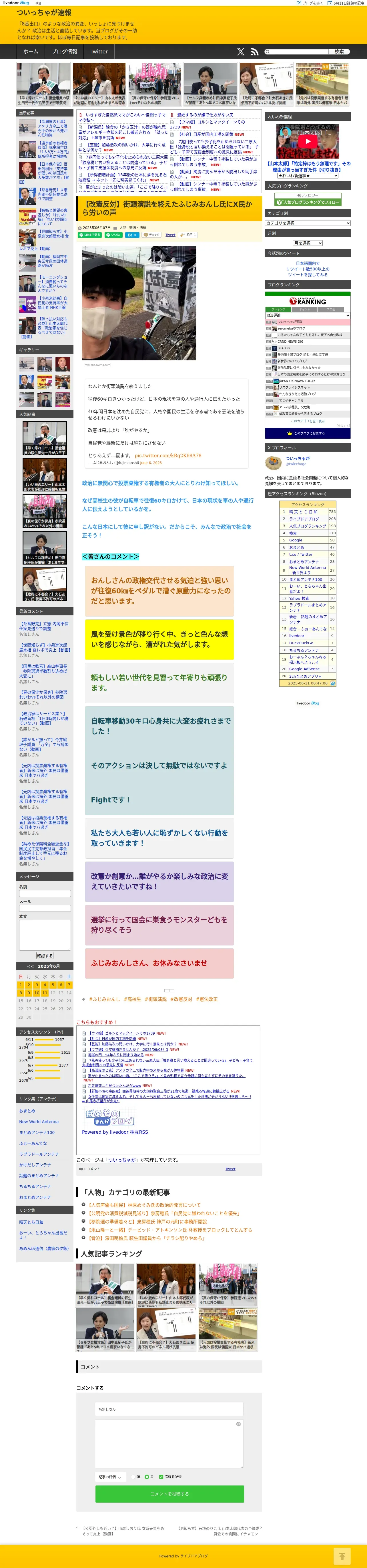Click the コメントを投稿する green submit button

(x=169, y=1494)
